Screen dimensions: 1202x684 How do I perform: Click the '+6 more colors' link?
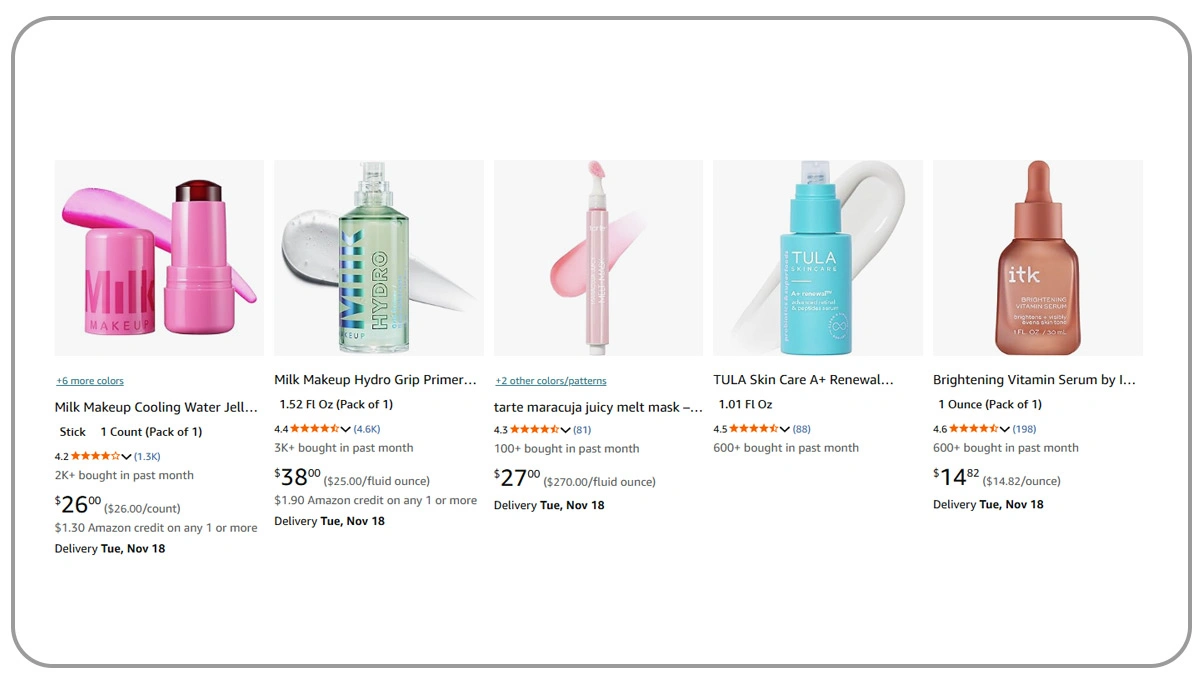click(x=90, y=381)
